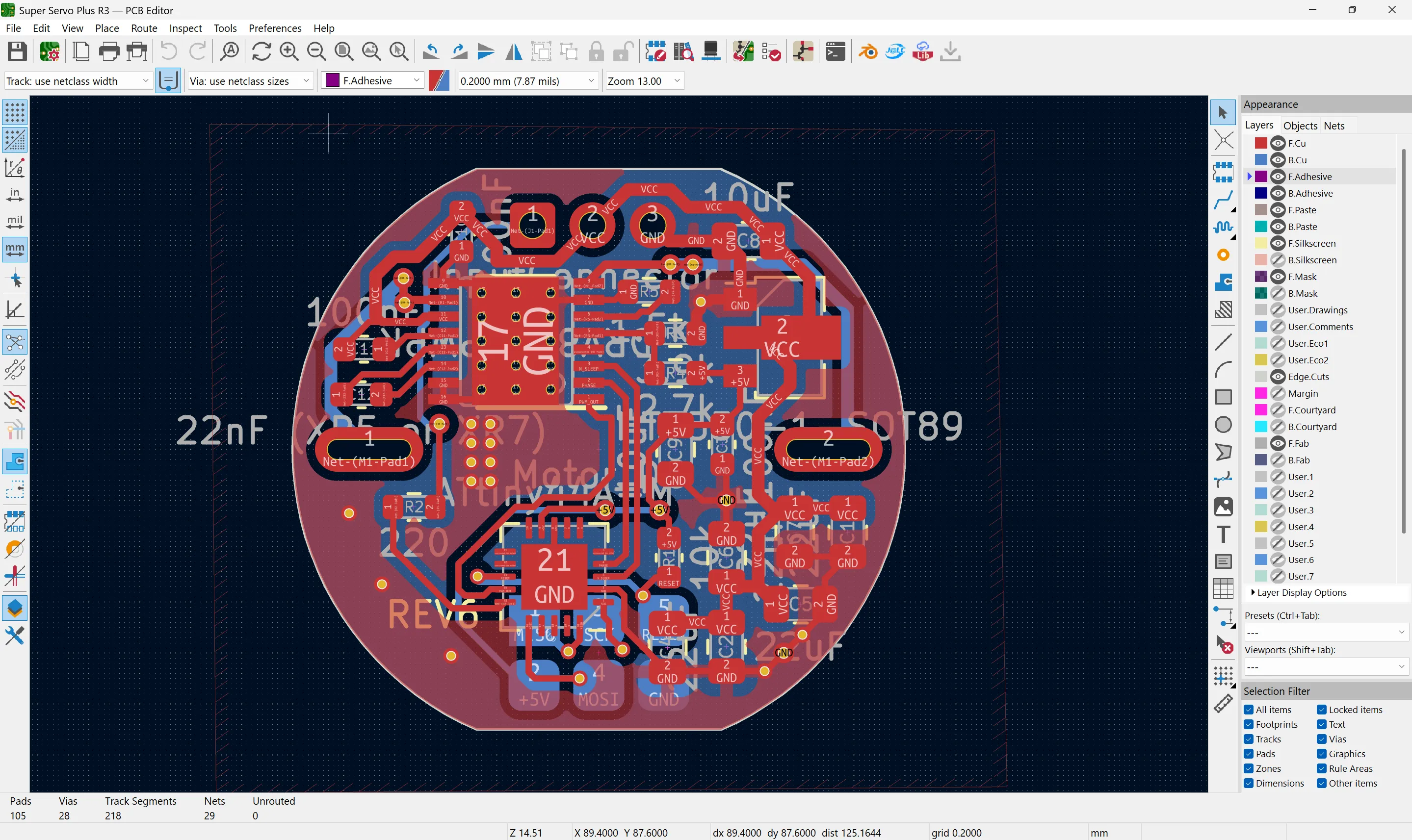Uncheck the Footprints filter checkbox
Screen dimensions: 1412x840
coord(1249,725)
